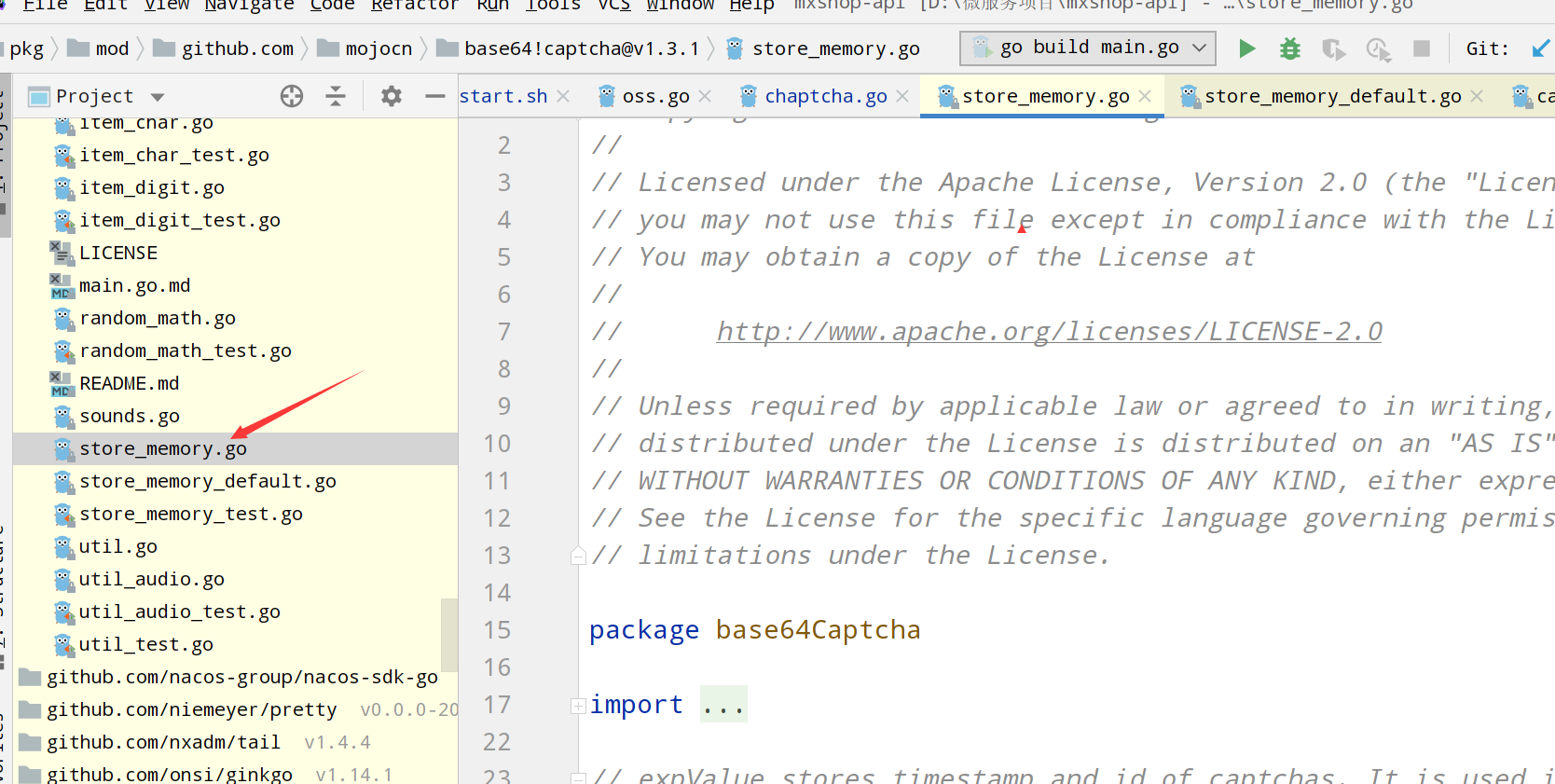Click package name base64Captcha
This screenshot has height=784, width=1555.
[818, 630]
